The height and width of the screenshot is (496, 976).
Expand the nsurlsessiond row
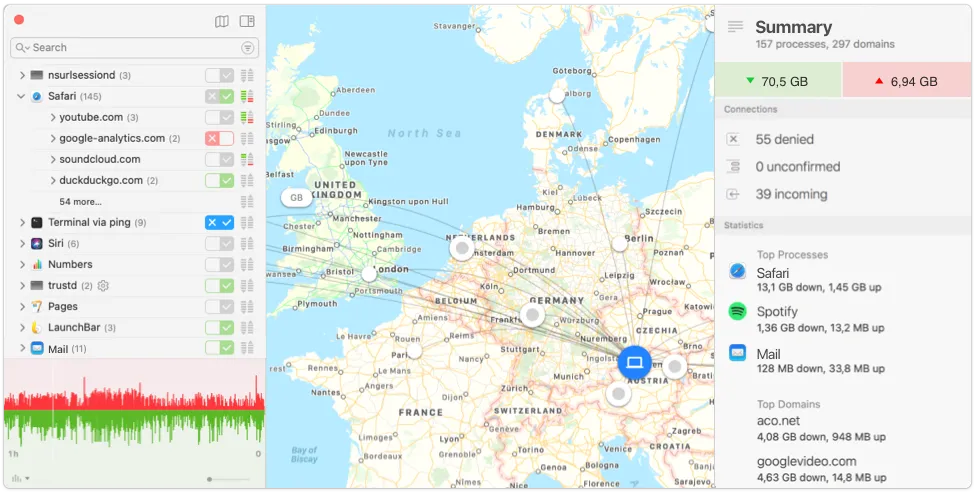pyautogui.click(x=22, y=75)
